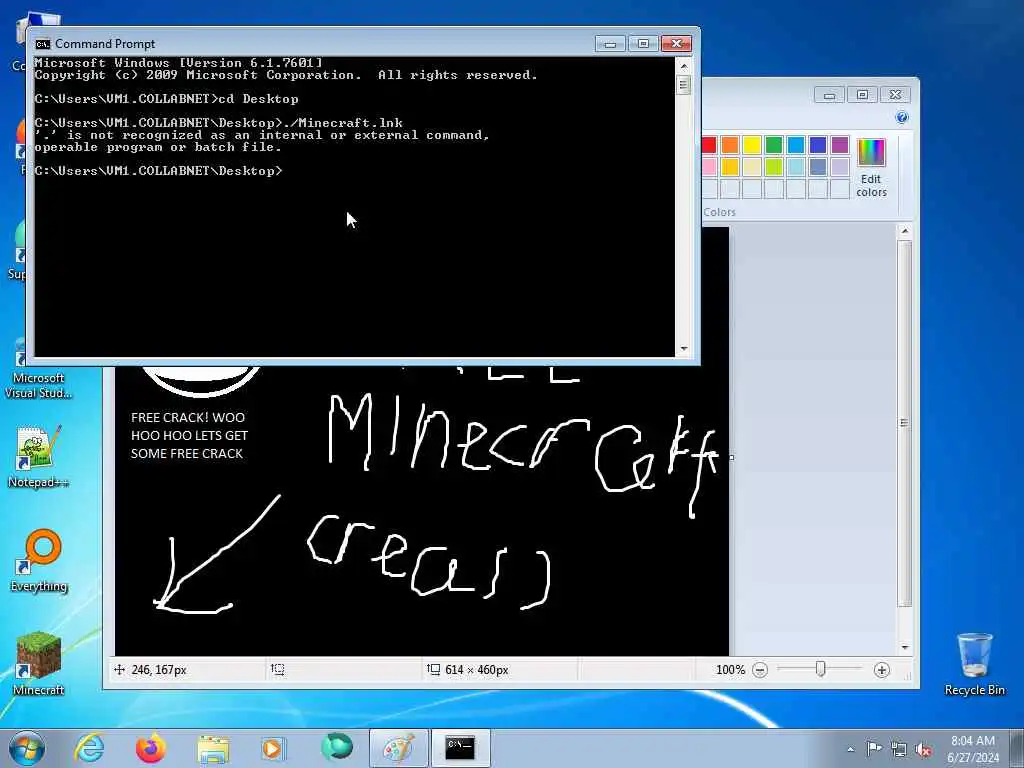
Task: Click the Command Prompt scroll up arrow
Action: [684, 66]
